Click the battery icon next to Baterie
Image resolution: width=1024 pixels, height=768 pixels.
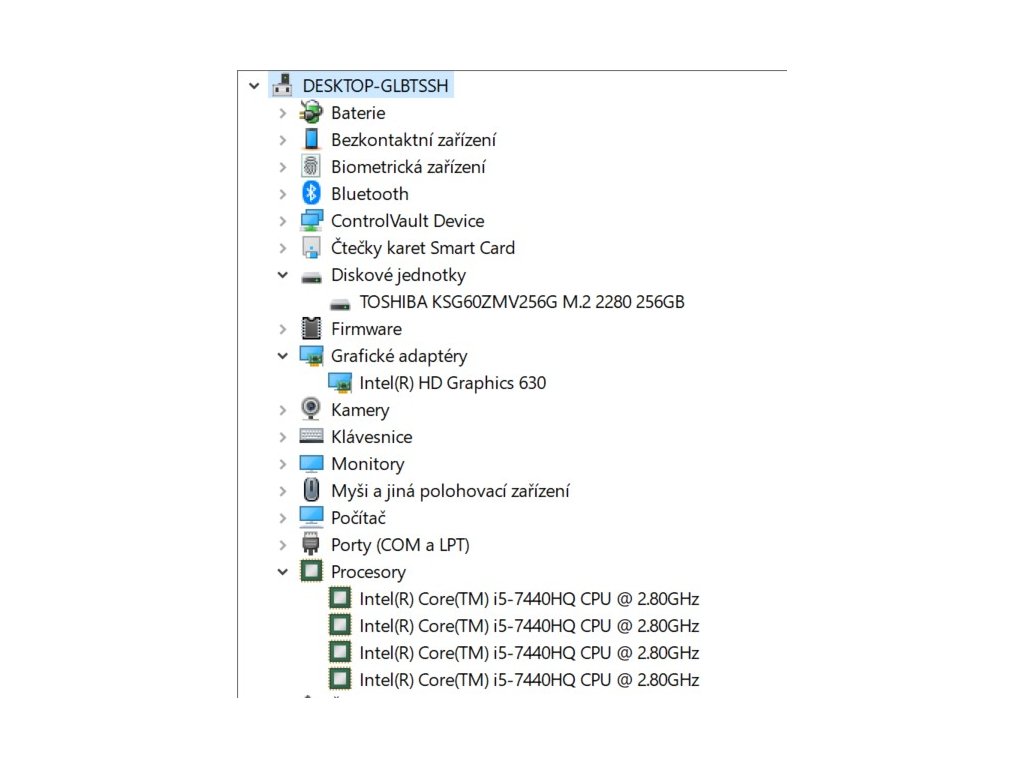point(312,112)
